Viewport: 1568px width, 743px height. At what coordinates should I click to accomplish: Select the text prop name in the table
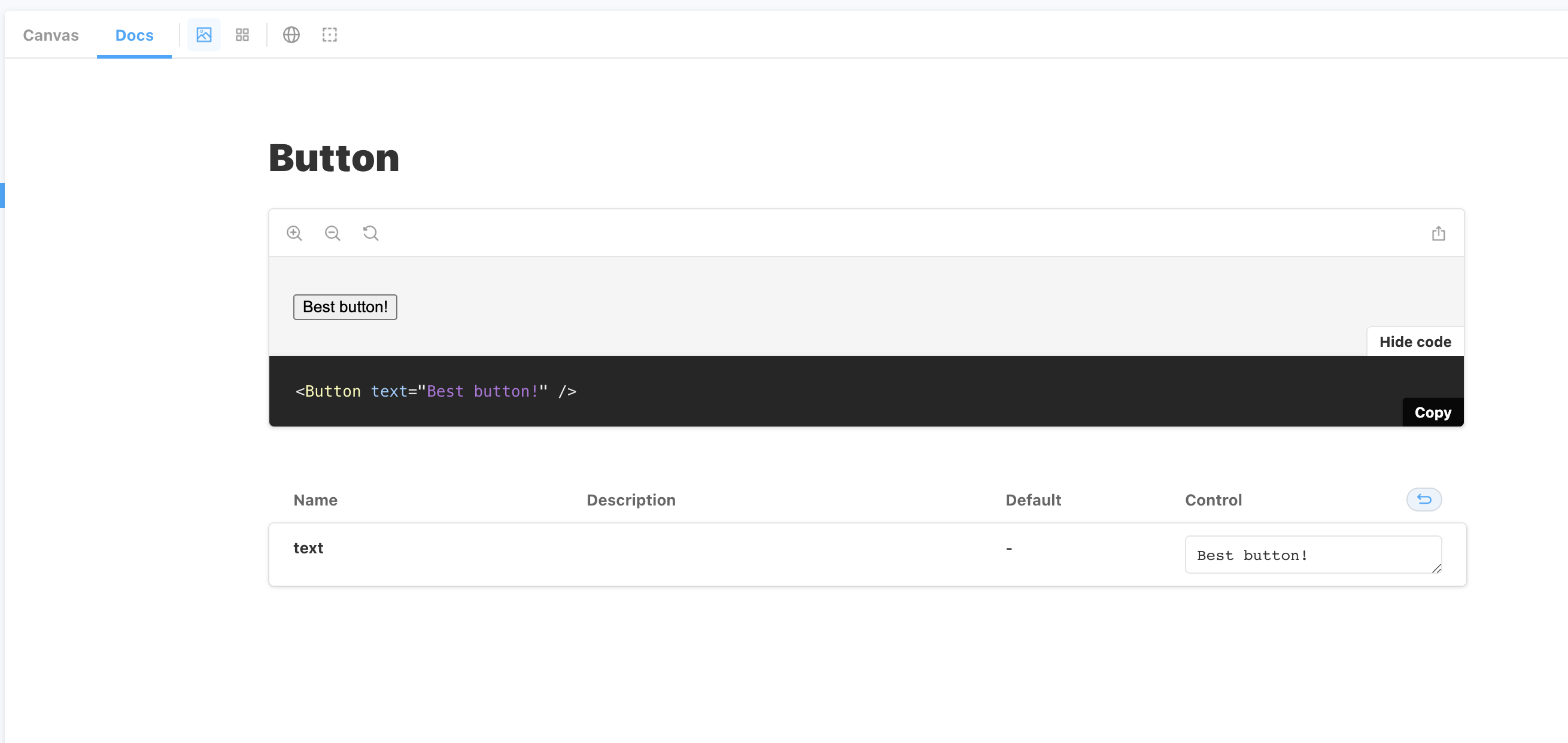click(x=308, y=547)
